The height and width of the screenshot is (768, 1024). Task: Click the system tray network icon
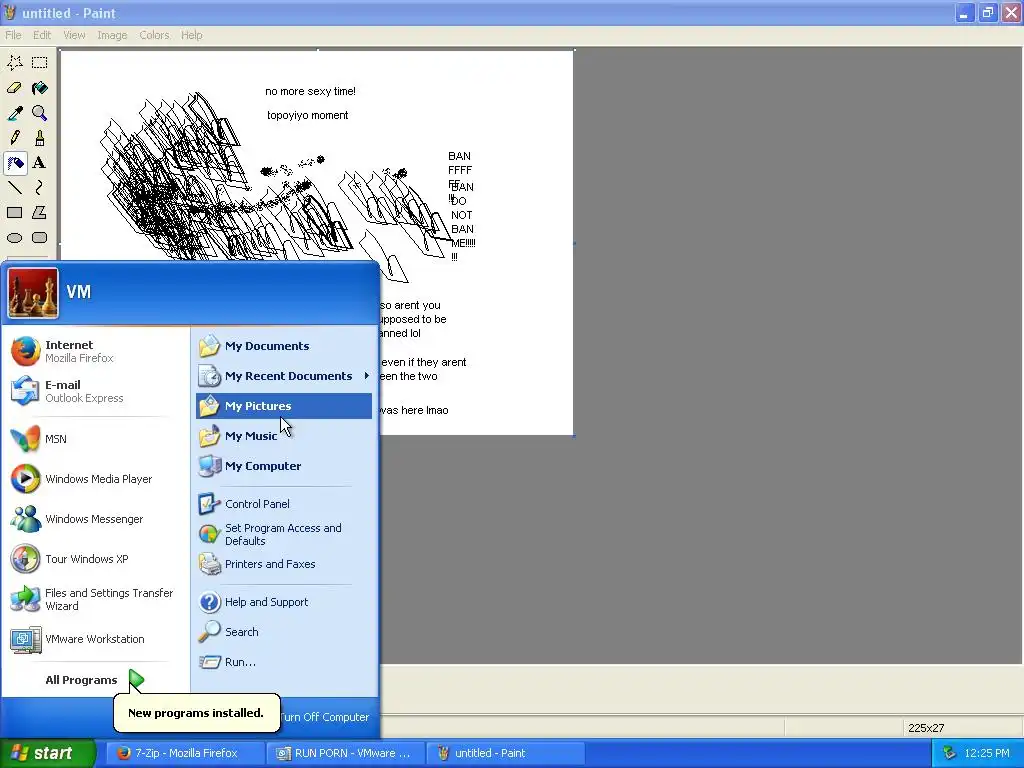coord(950,754)
